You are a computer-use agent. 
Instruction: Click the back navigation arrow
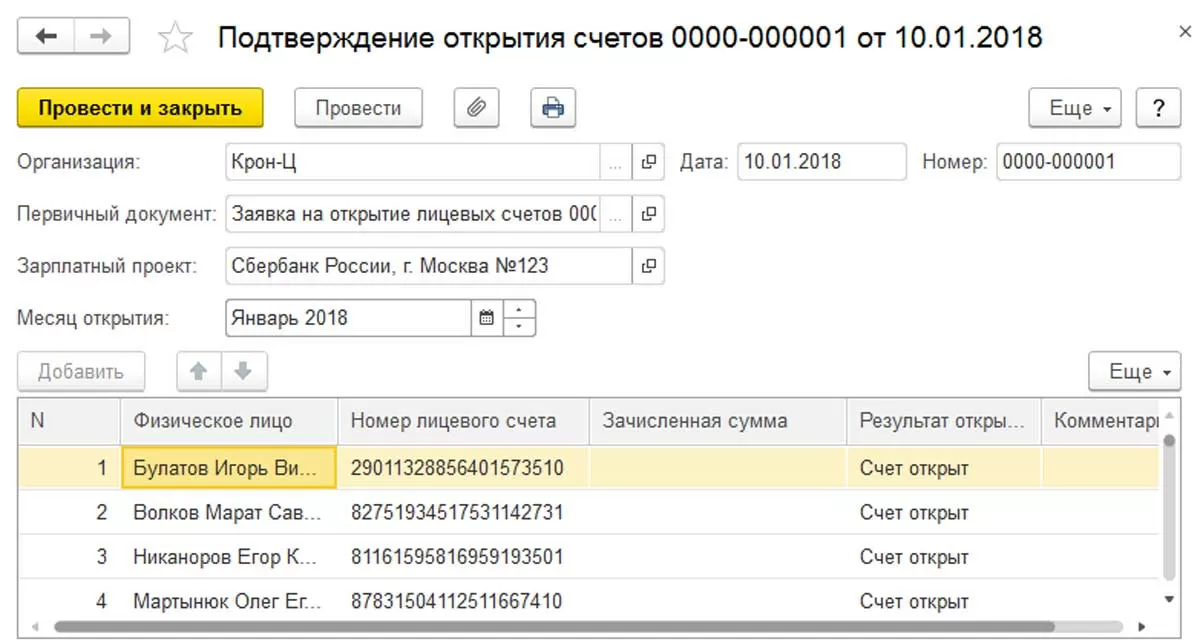click(46, 37)
